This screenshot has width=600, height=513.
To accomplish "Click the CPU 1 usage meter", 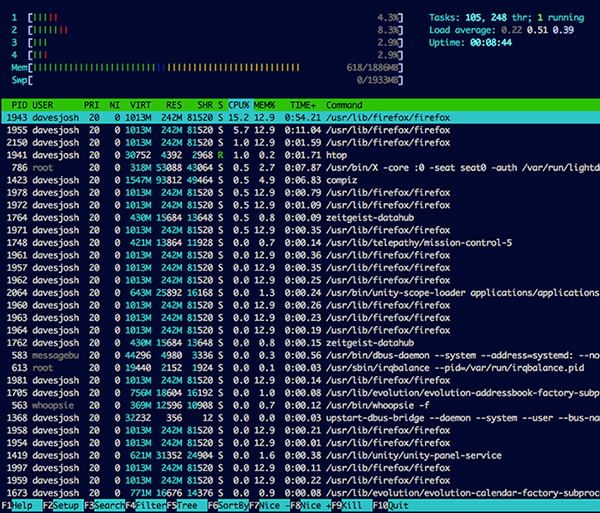I will point(207,18).
